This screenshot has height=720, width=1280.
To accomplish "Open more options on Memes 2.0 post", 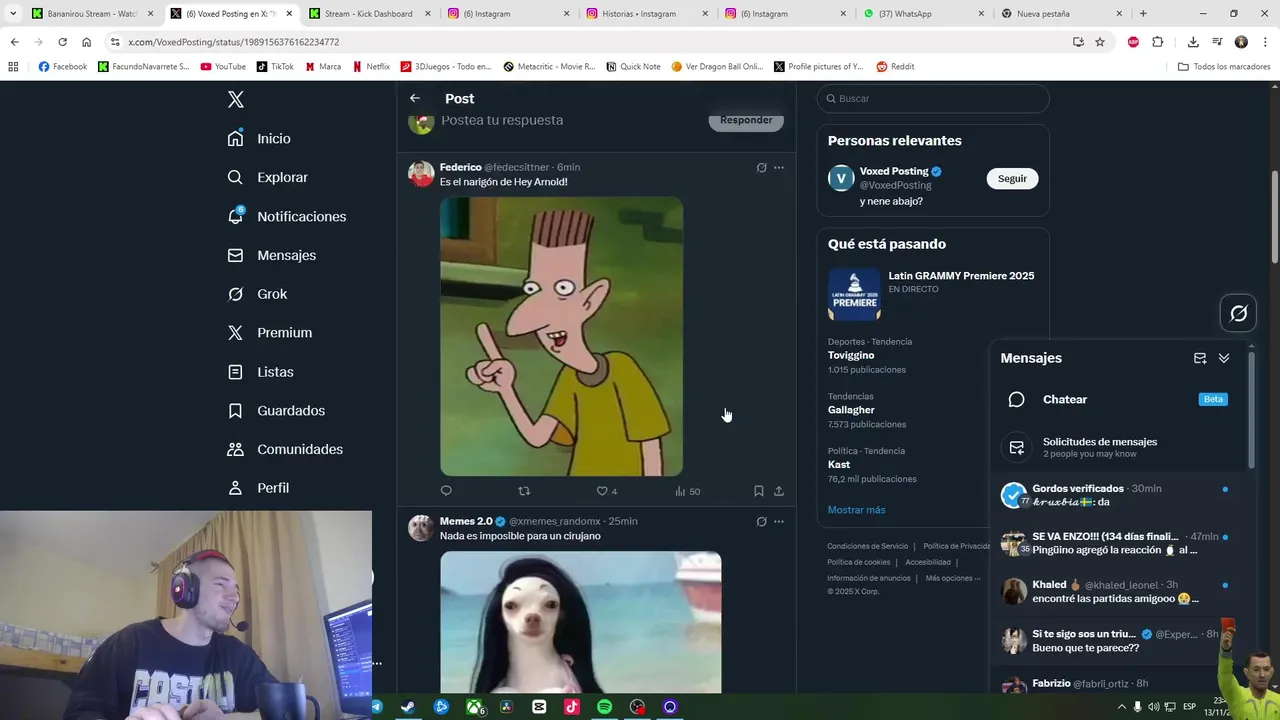I will point(779,521).
